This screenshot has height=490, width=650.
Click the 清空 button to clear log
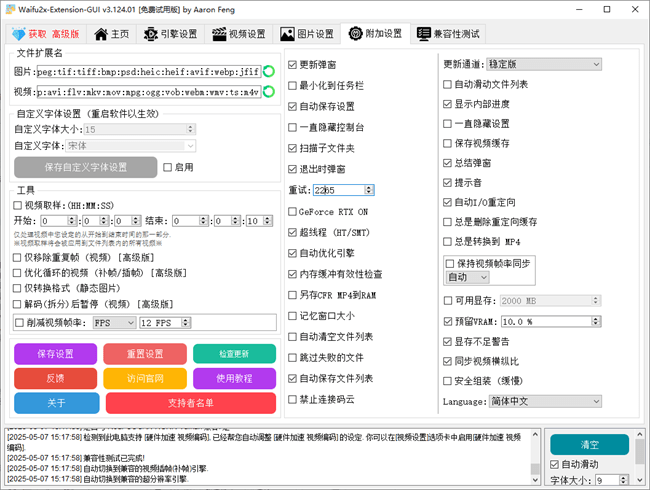[x=590, y=444]
